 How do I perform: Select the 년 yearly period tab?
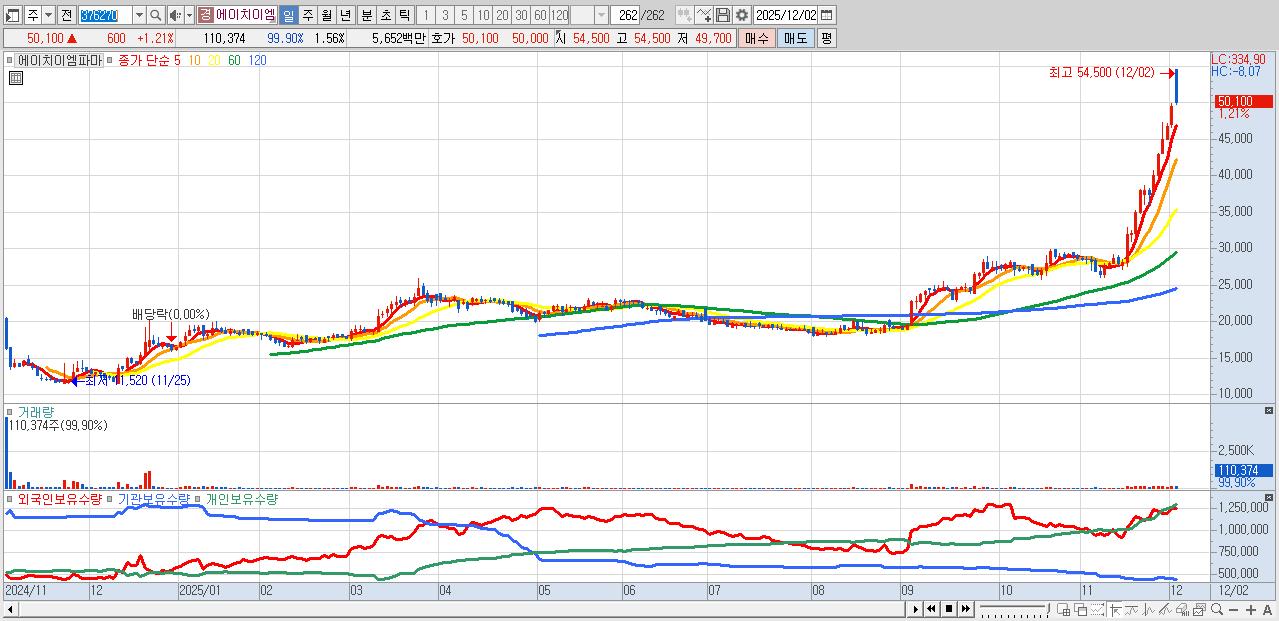click(345, 15)
